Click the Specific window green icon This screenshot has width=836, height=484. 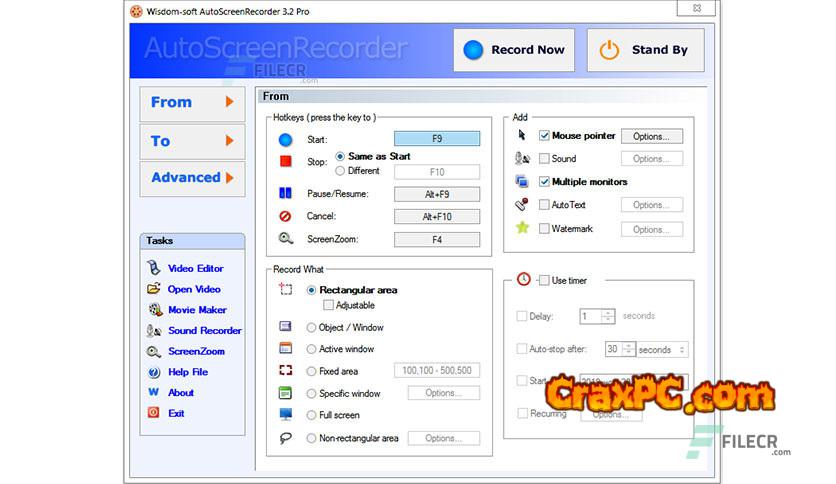[x=285, y=393]
